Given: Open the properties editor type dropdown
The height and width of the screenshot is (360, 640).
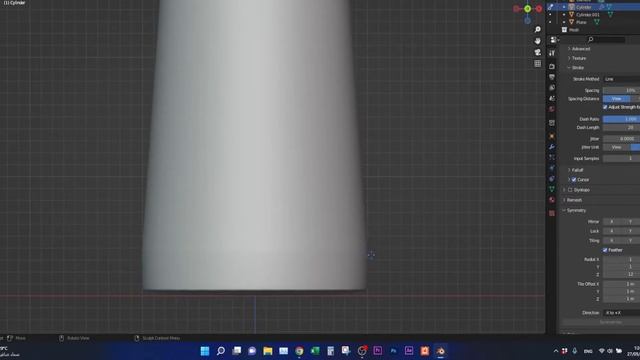Looking at the screenshot, I should (554, 40).
